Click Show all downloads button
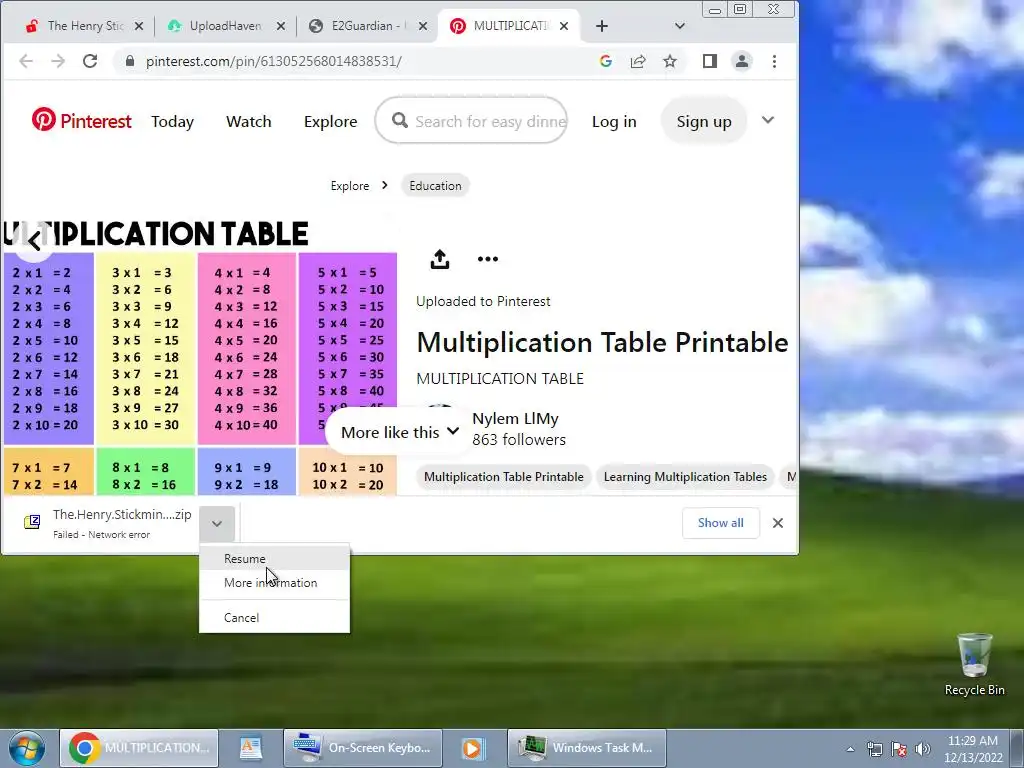 pyautogui.click(x=720, y=523)
